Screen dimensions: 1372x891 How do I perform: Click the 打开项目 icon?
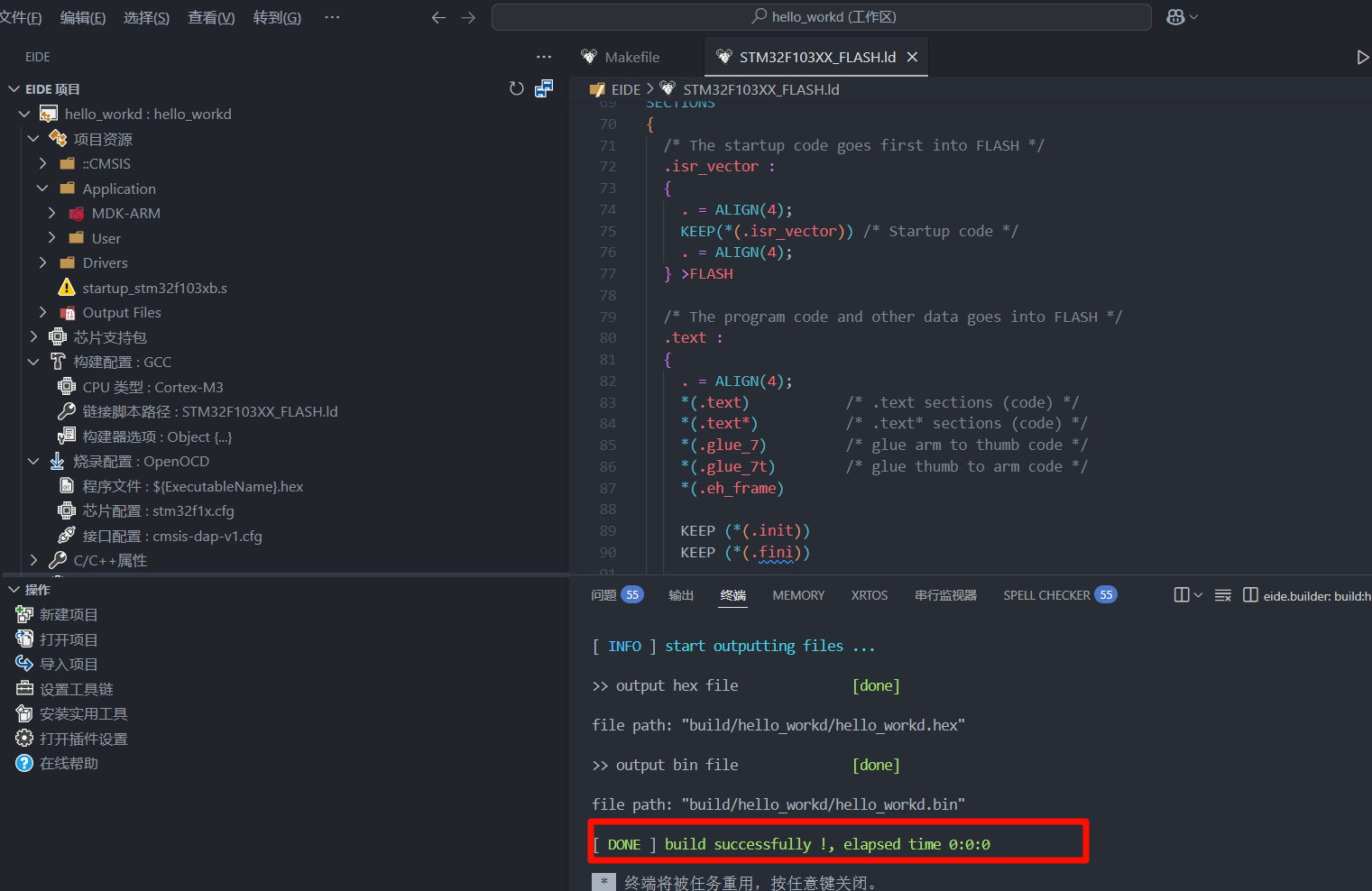[x=24, y=639]
